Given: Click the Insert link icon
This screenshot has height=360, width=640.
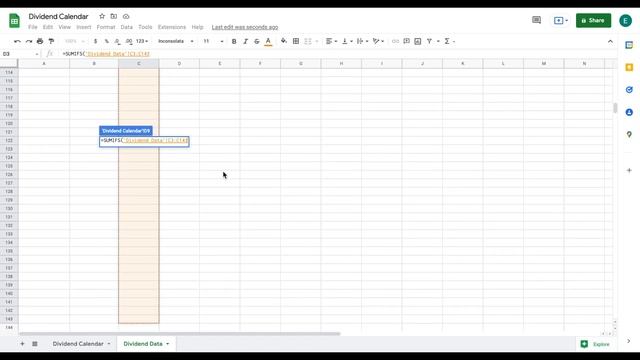Looking at the screenshot, I should pyautogui.click(x=395, y=41).
